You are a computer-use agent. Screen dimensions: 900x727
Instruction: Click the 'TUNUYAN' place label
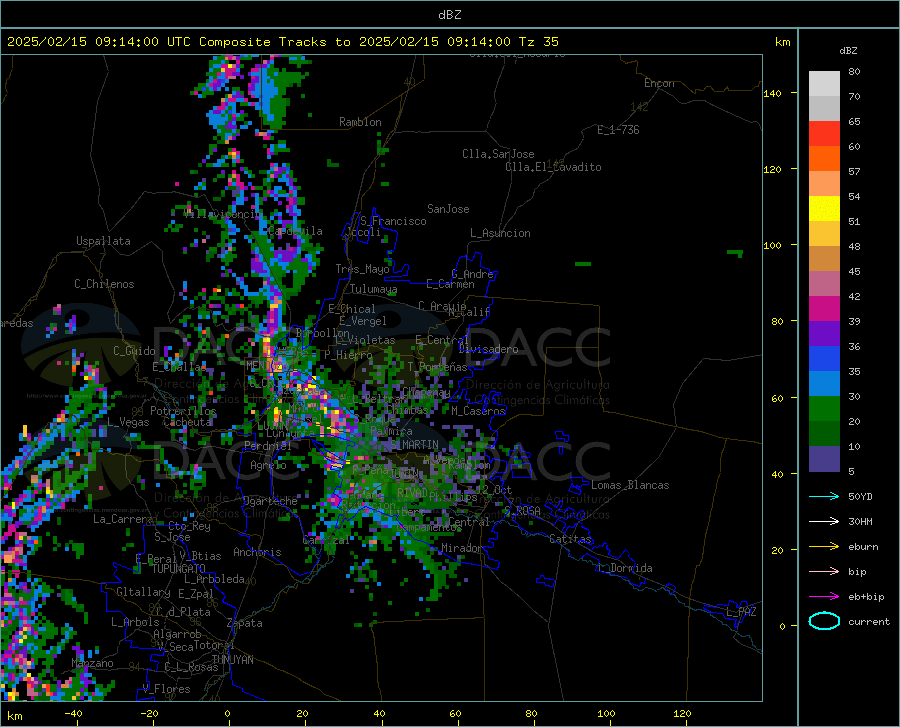point(232,660)
